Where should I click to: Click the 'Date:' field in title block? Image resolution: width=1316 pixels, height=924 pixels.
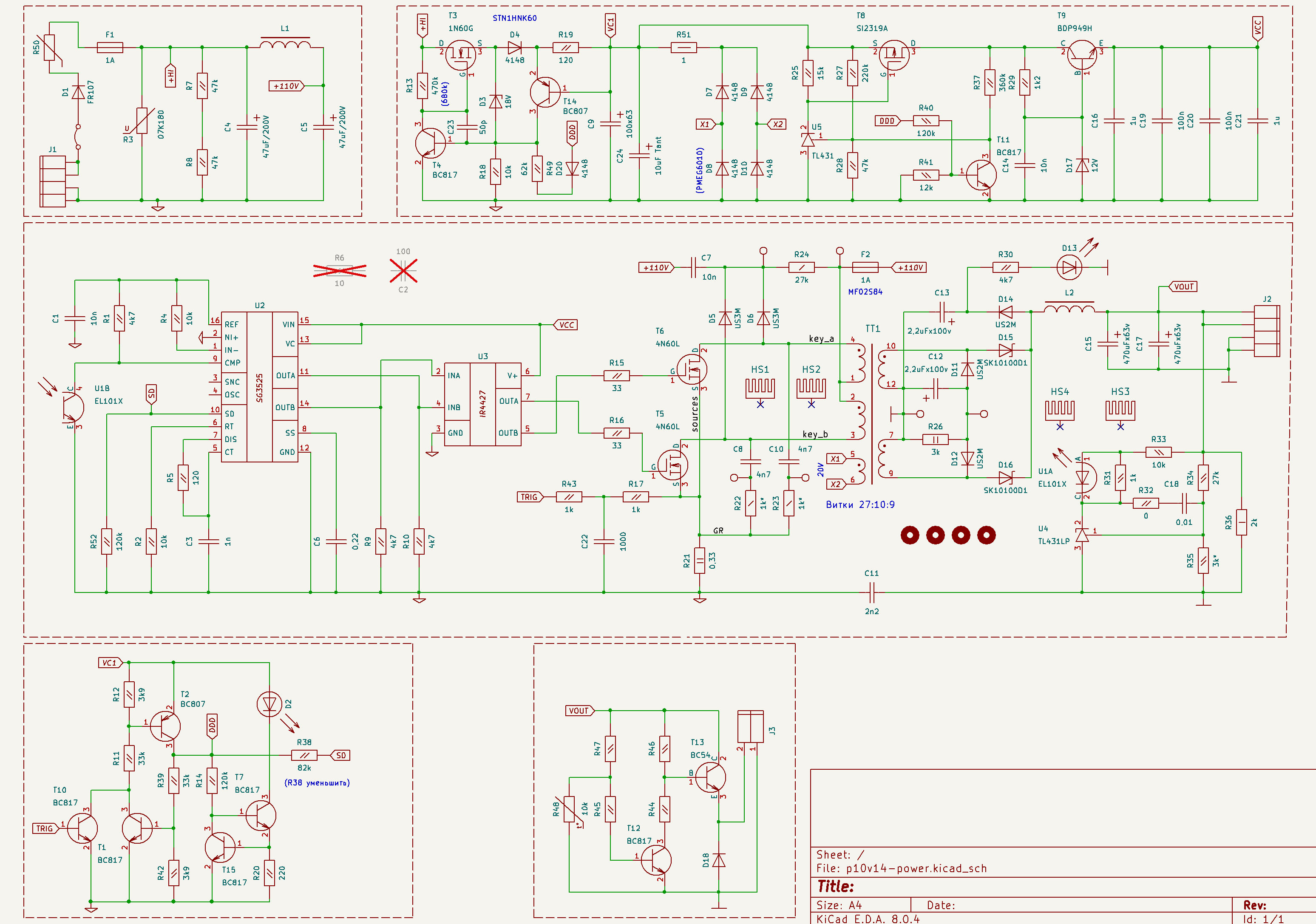coord(941,905)
